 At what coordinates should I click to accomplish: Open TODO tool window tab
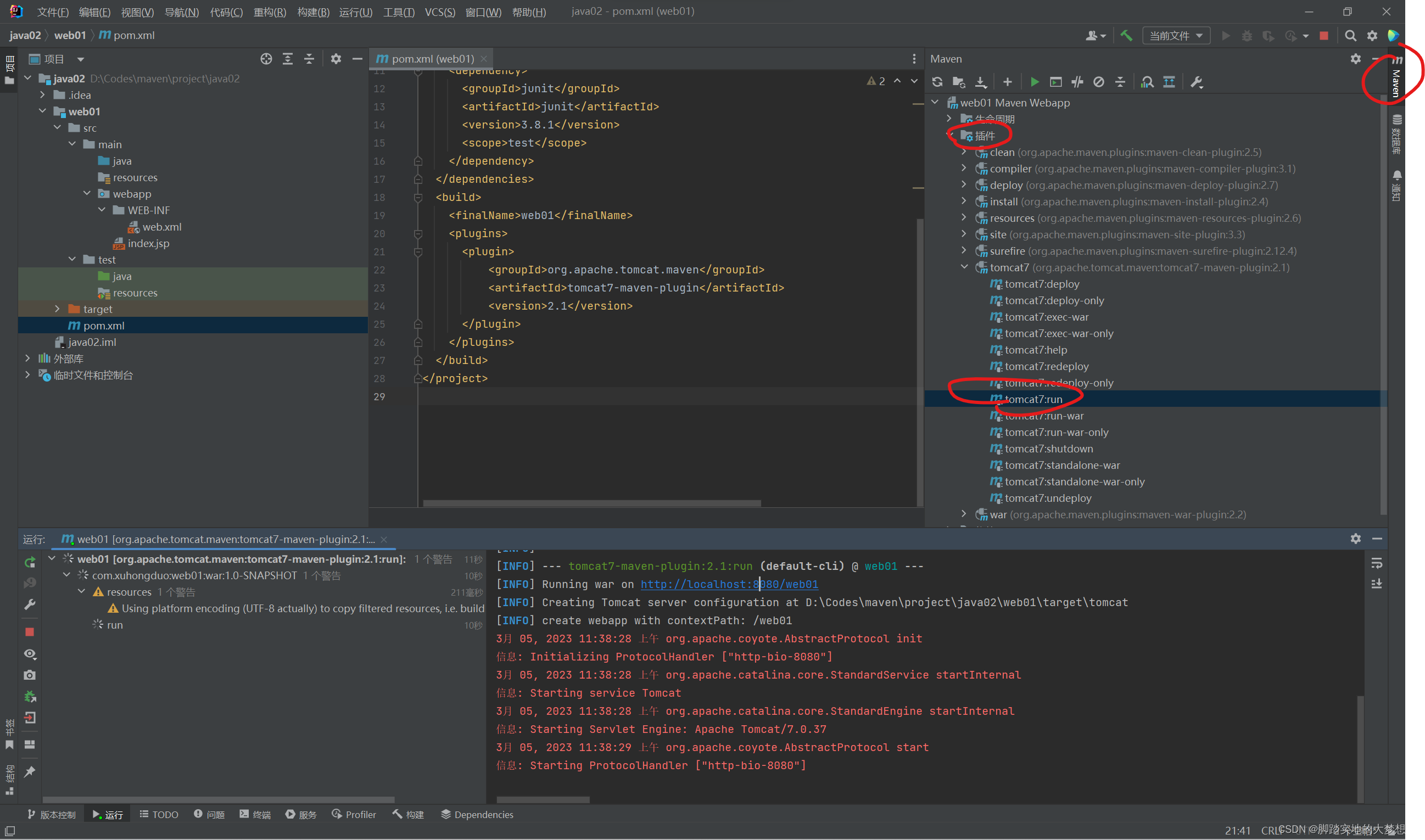coord(159,815)
